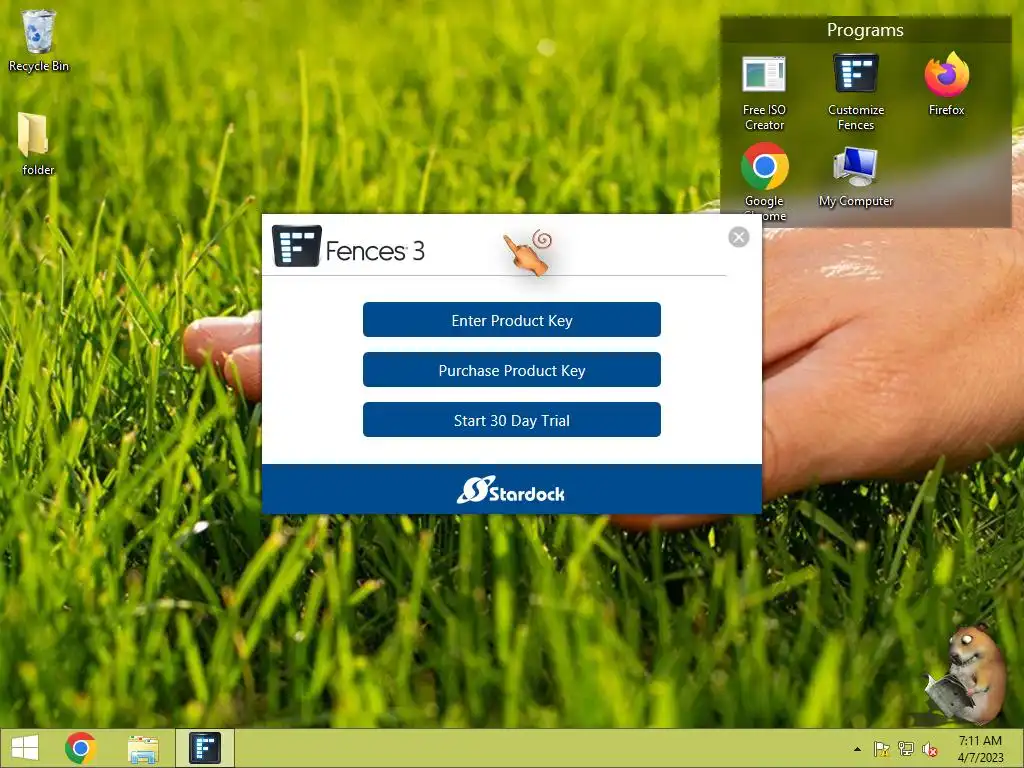This screenshot has height=768, width=1024.
Task: Open Google Chrome icon in Programs fence
Action: [764, 182]
